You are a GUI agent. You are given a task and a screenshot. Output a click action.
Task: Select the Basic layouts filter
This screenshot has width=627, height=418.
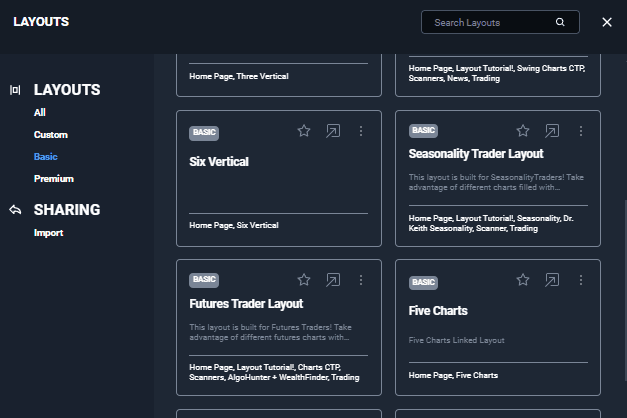click(46, 156)
